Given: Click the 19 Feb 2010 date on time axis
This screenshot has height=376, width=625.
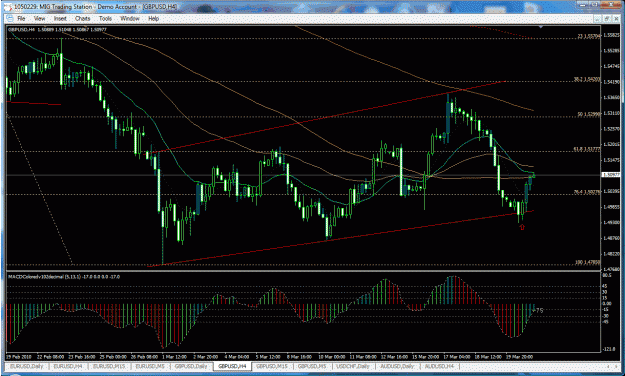Looking at the screenshot, I should [19, 356].
